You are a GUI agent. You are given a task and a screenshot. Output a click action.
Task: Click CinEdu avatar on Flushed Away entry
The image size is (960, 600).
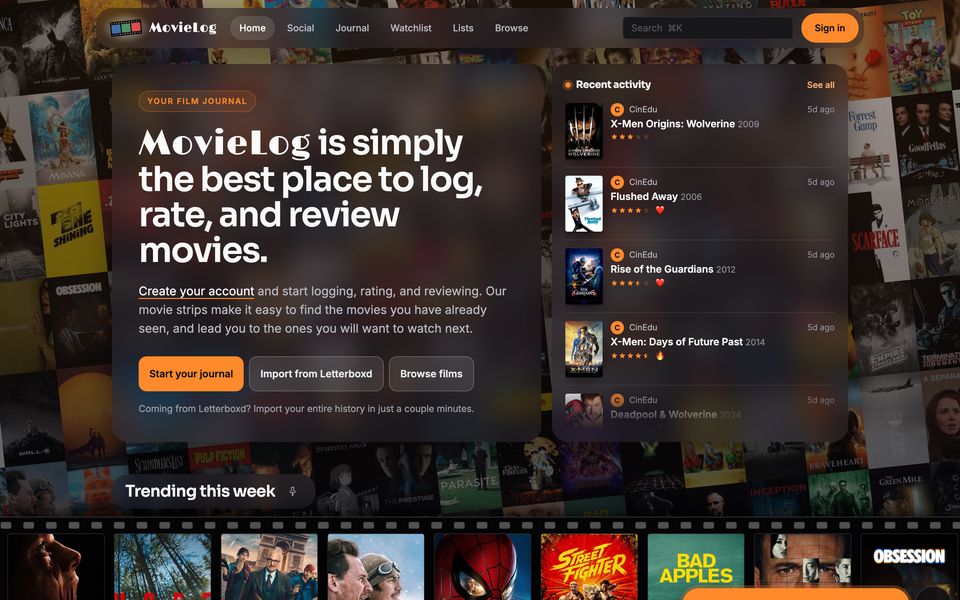tap(617, 182)
